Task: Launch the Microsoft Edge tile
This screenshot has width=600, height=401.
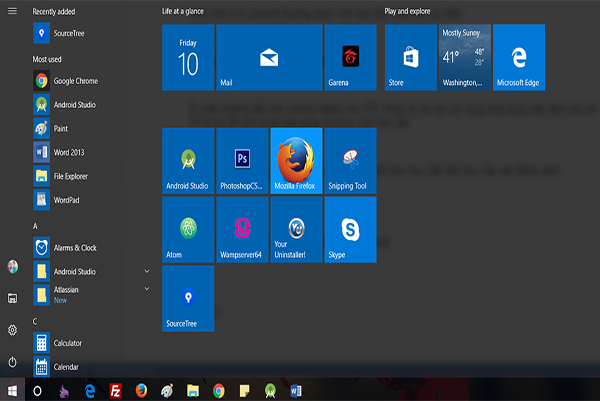Action: click(519, 57)
